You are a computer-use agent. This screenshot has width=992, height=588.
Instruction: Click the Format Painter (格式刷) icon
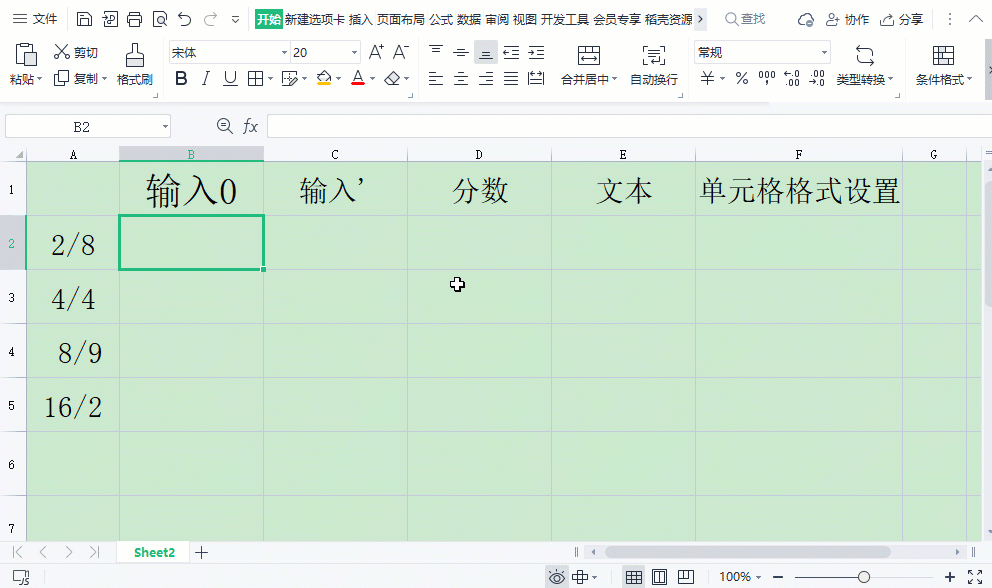pyautogui.click(x=134, y=55)
